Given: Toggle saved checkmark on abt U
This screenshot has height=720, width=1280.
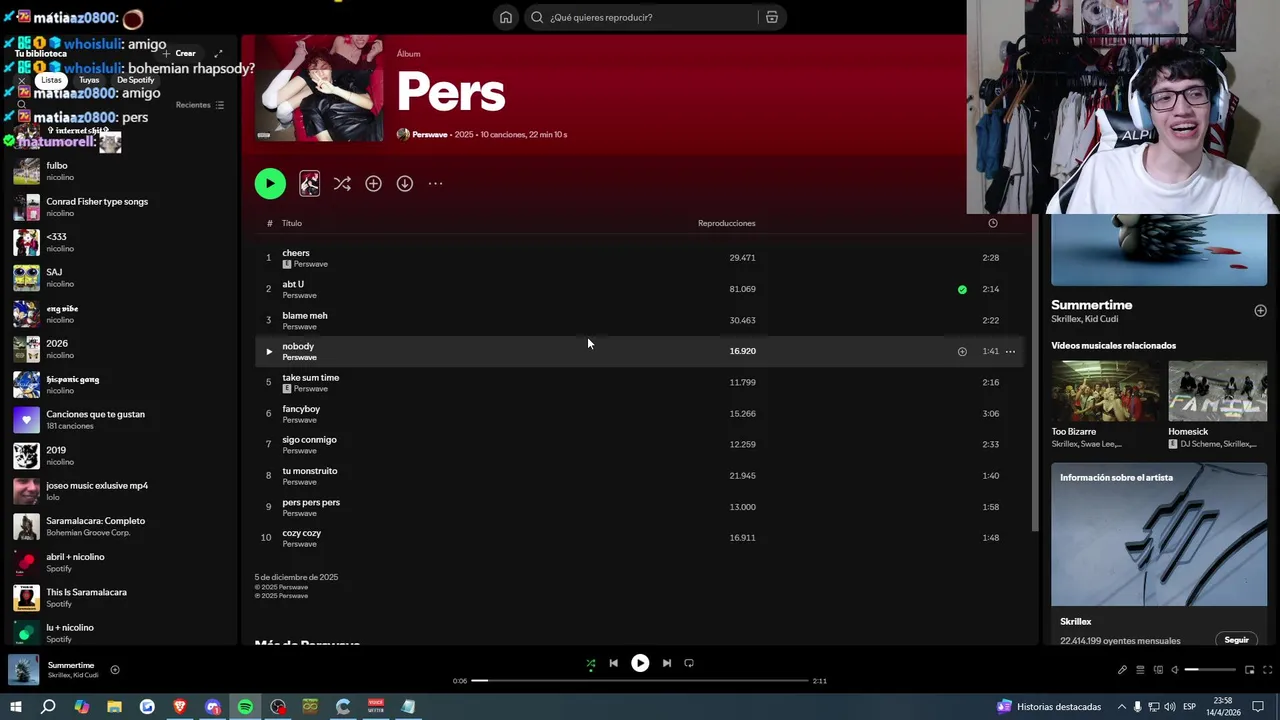Looking at the screenshot, I should tap(962, 289).
